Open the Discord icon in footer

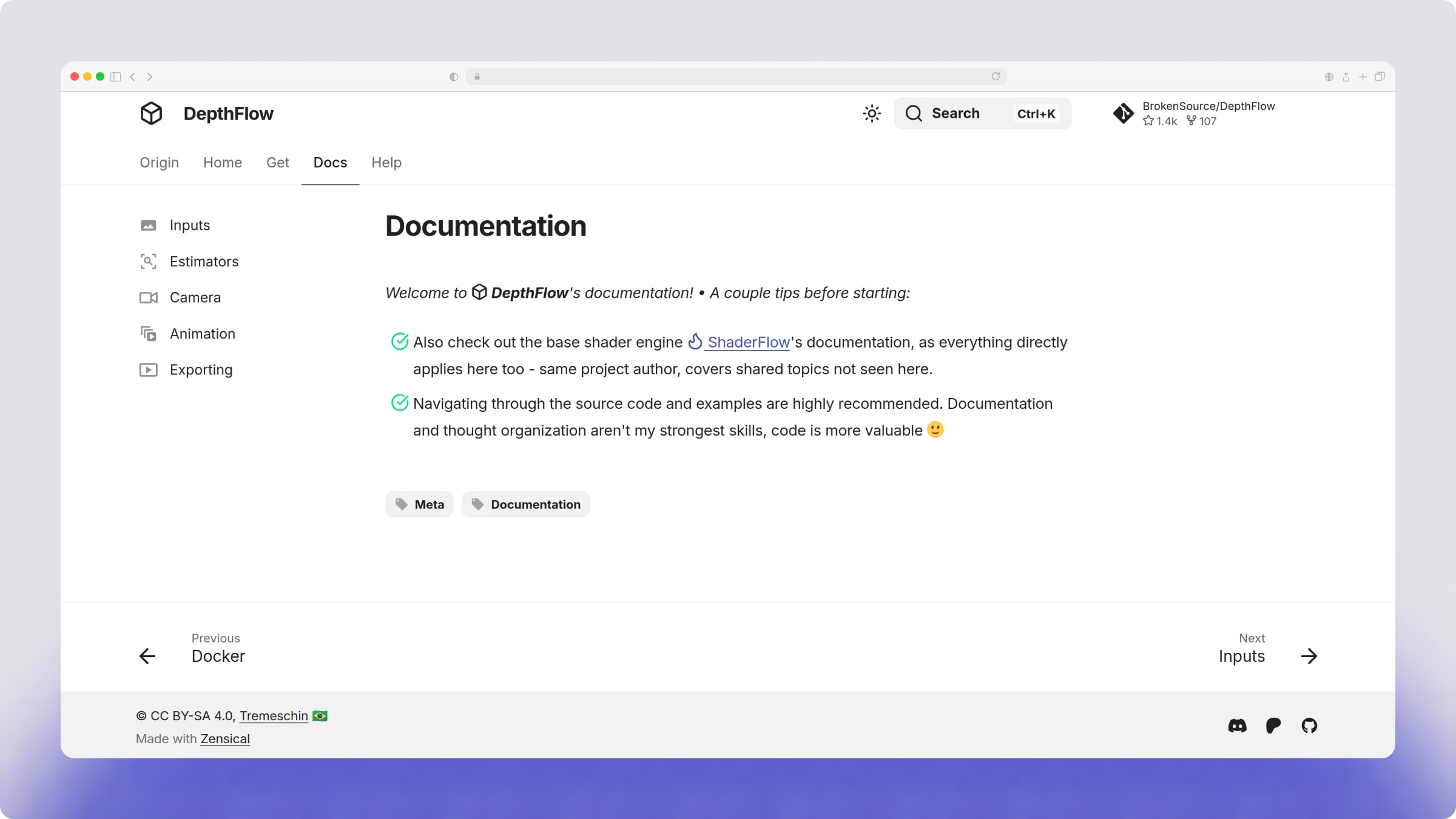pos(1238,726)
